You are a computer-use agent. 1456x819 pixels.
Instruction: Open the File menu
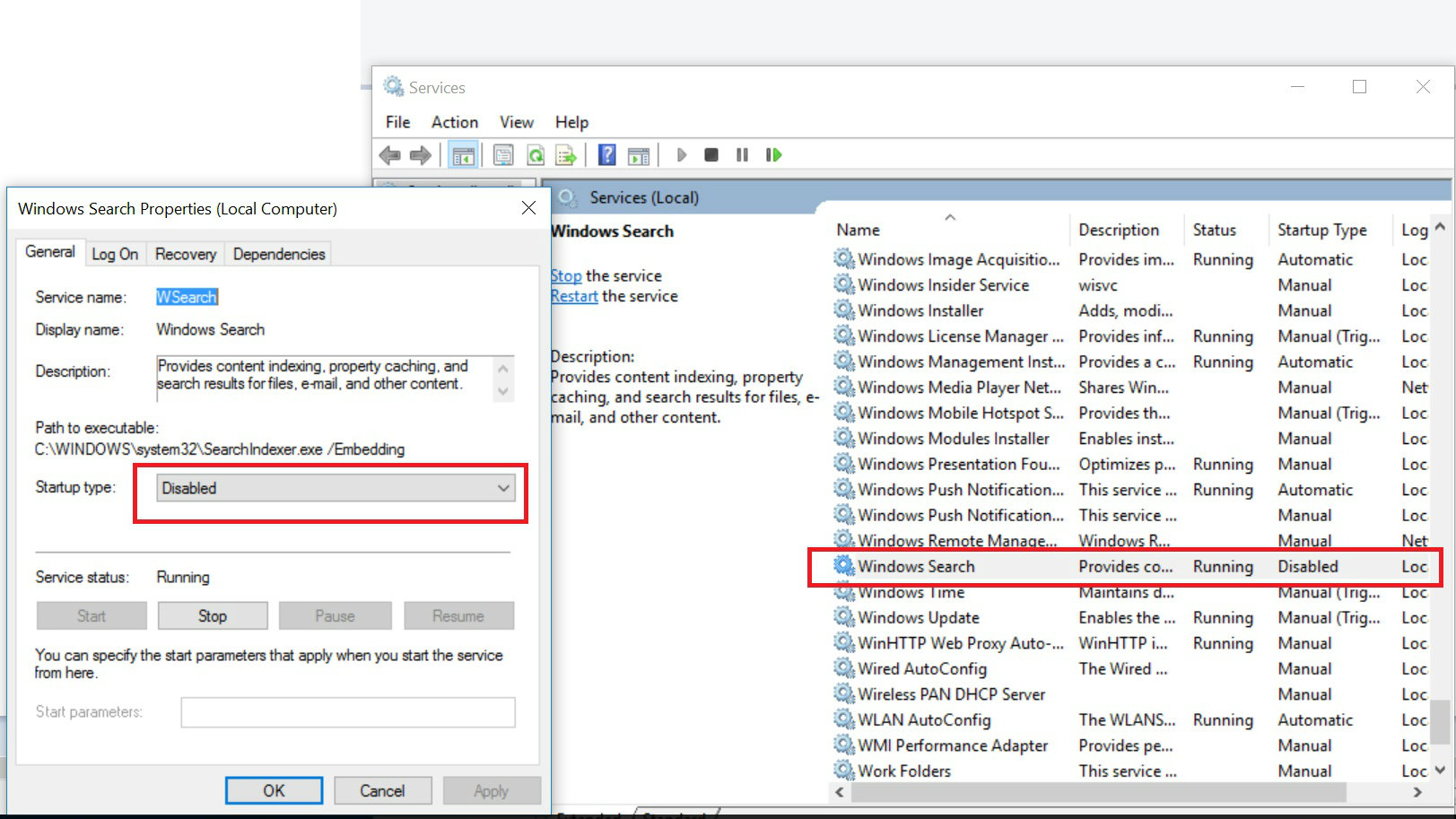[397, 122]
